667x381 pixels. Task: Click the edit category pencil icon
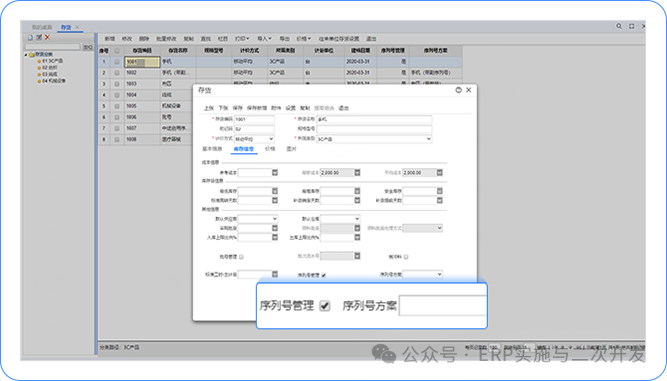[x=39, y=37]
